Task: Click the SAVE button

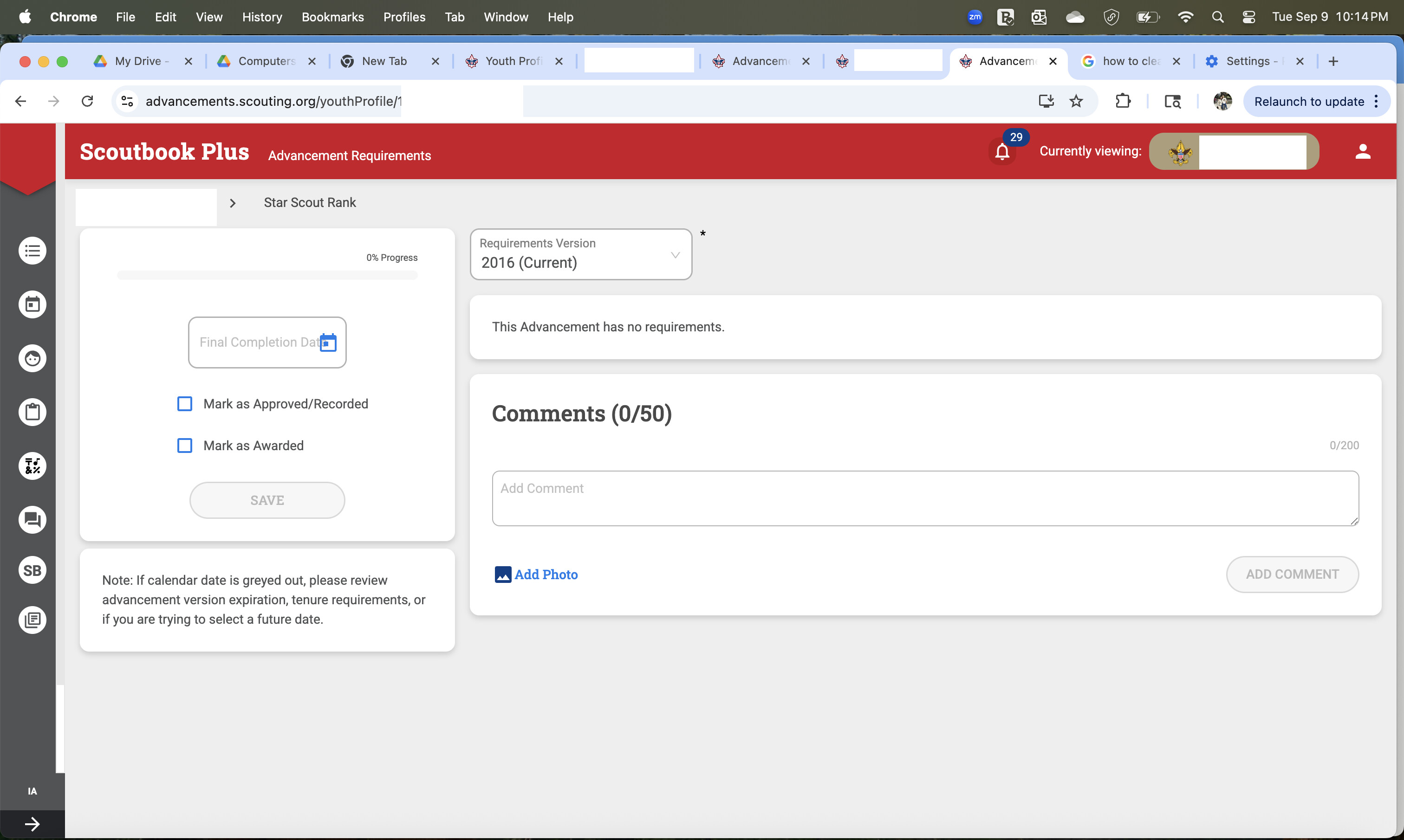Action: [x=267, y=500]
